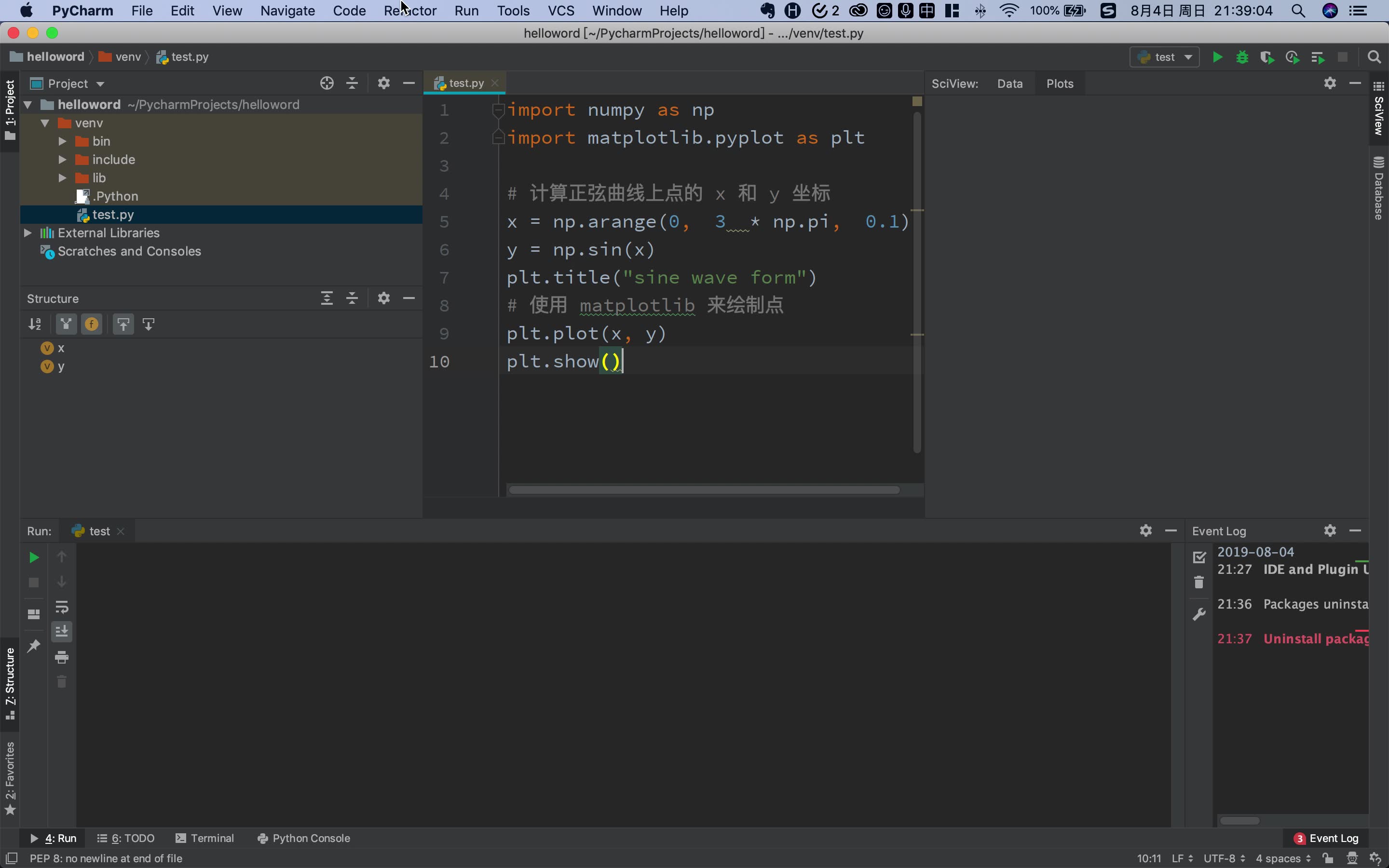Image resolution: width=1389 pixels, height=868 pixels.
Task: Expand the External Libraries node
Action: (x=27, y=233)
